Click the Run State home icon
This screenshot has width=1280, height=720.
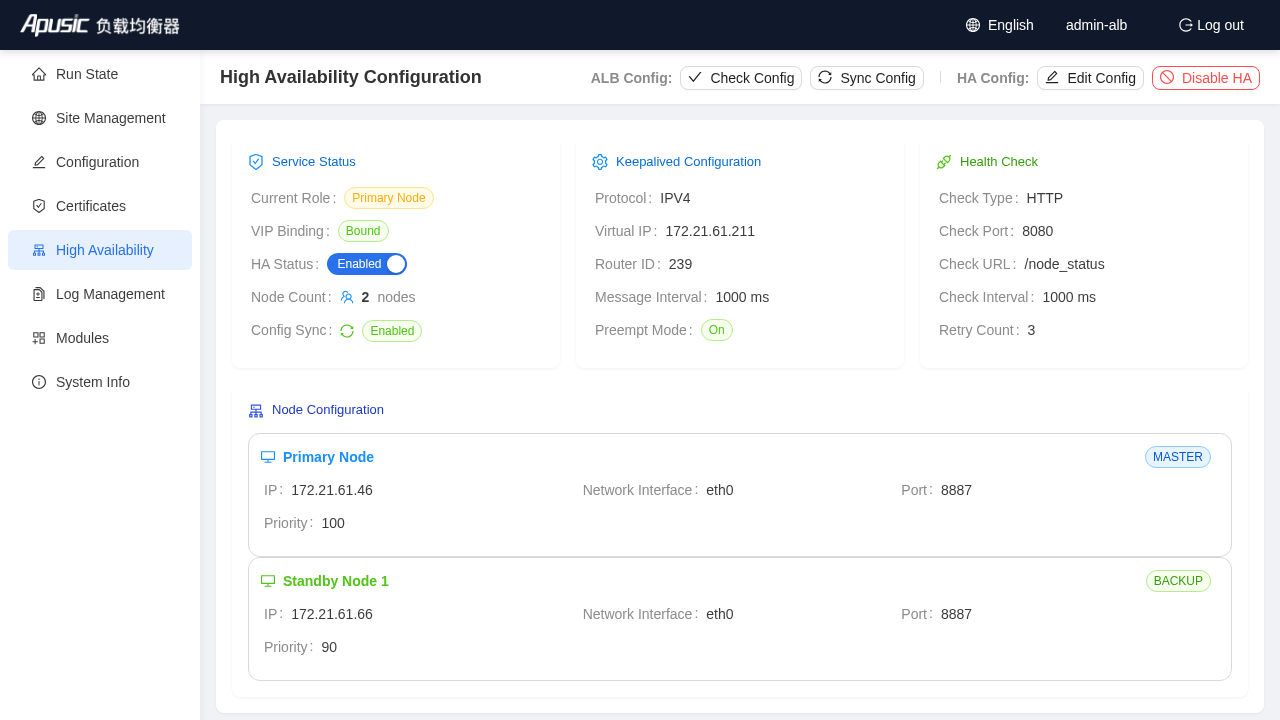(39, 74)
